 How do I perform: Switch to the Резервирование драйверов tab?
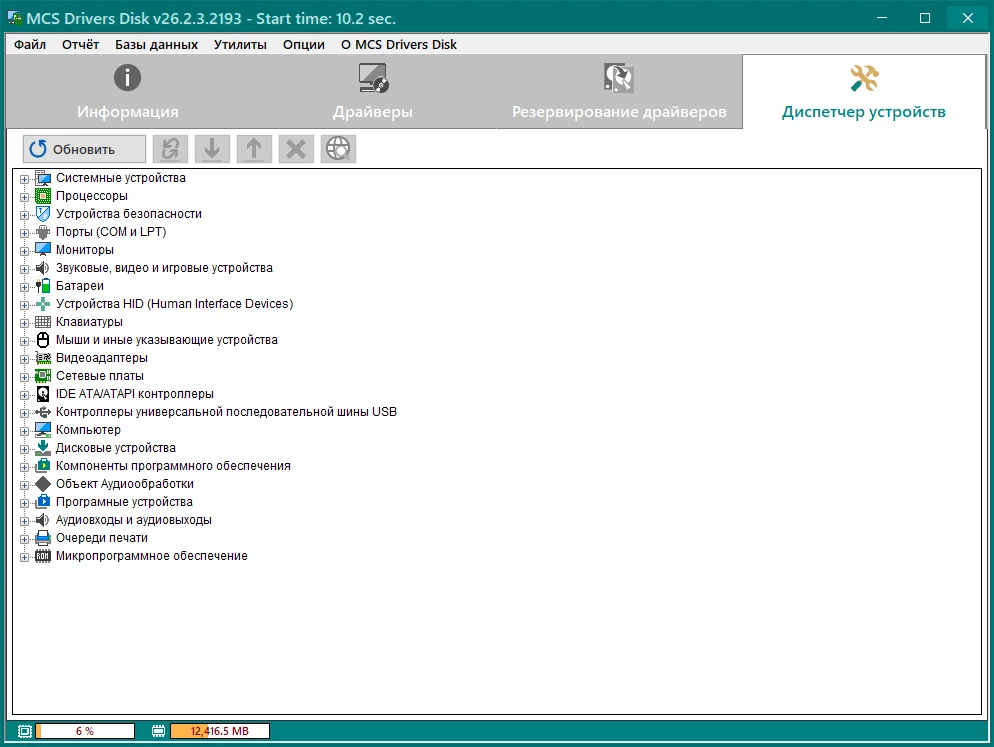coord(619,92)
